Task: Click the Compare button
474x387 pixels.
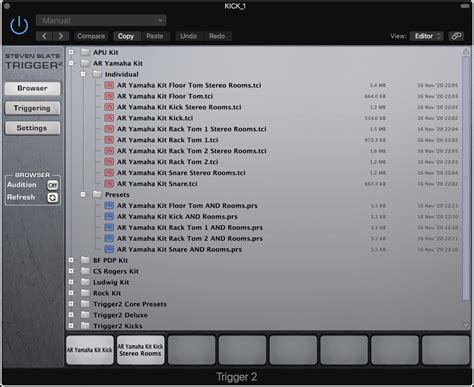Action: click(x=91, y=36)
